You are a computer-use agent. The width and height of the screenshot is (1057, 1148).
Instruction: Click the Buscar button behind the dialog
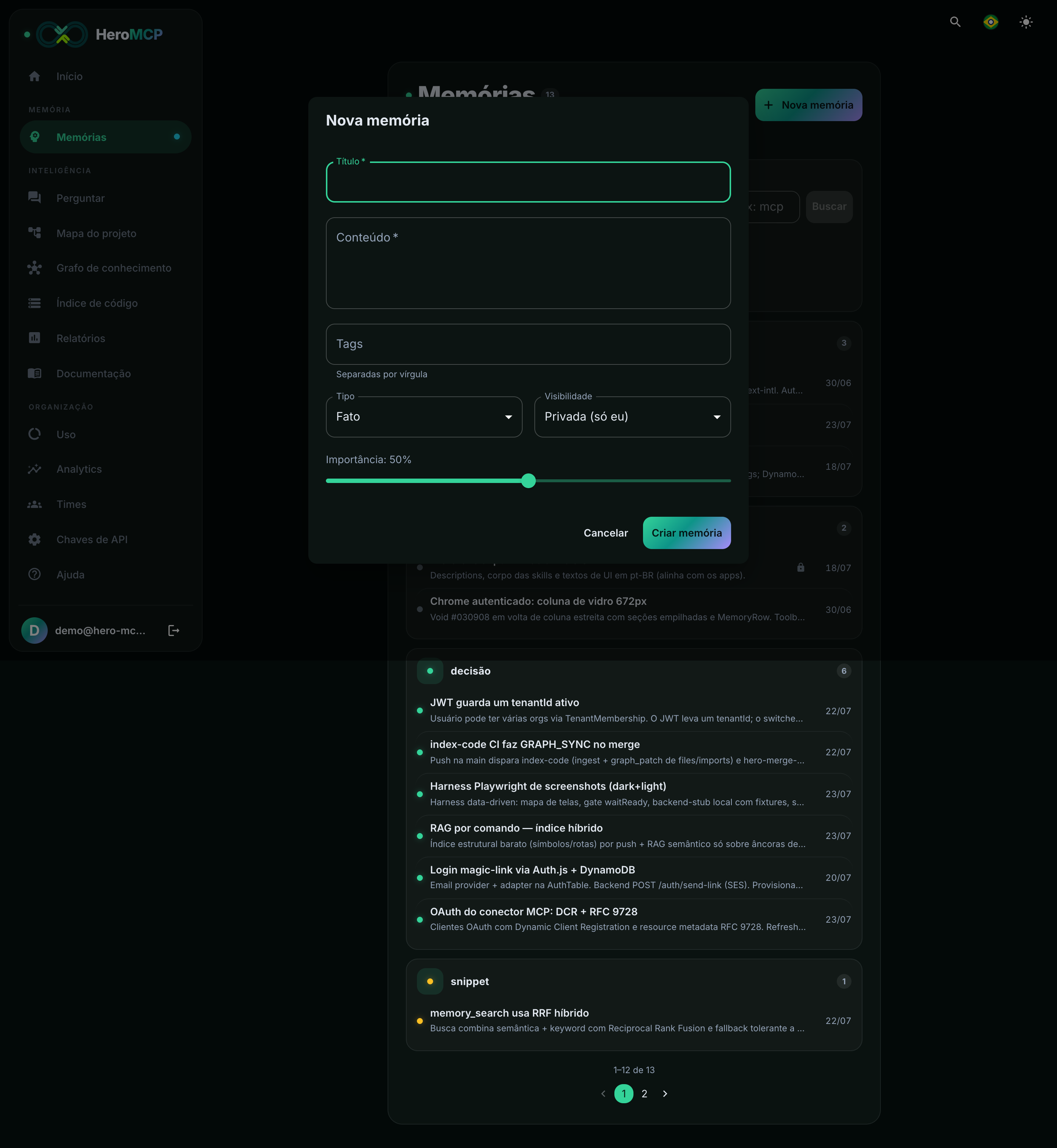(x=829, y=207)
